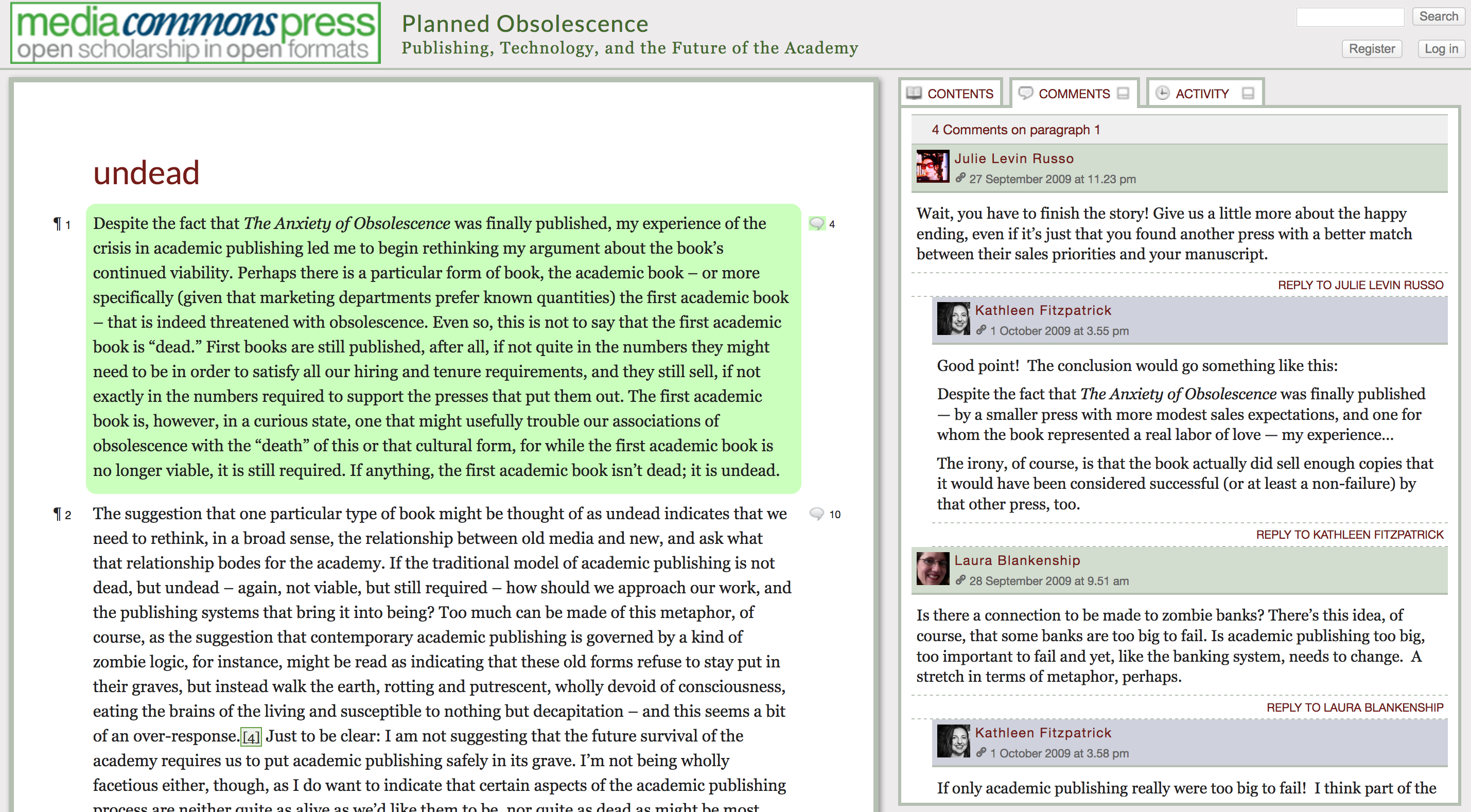Viewport: 1471px width, 812px height.
Task: Click the Search button
Action: [x=1438, y=16]
